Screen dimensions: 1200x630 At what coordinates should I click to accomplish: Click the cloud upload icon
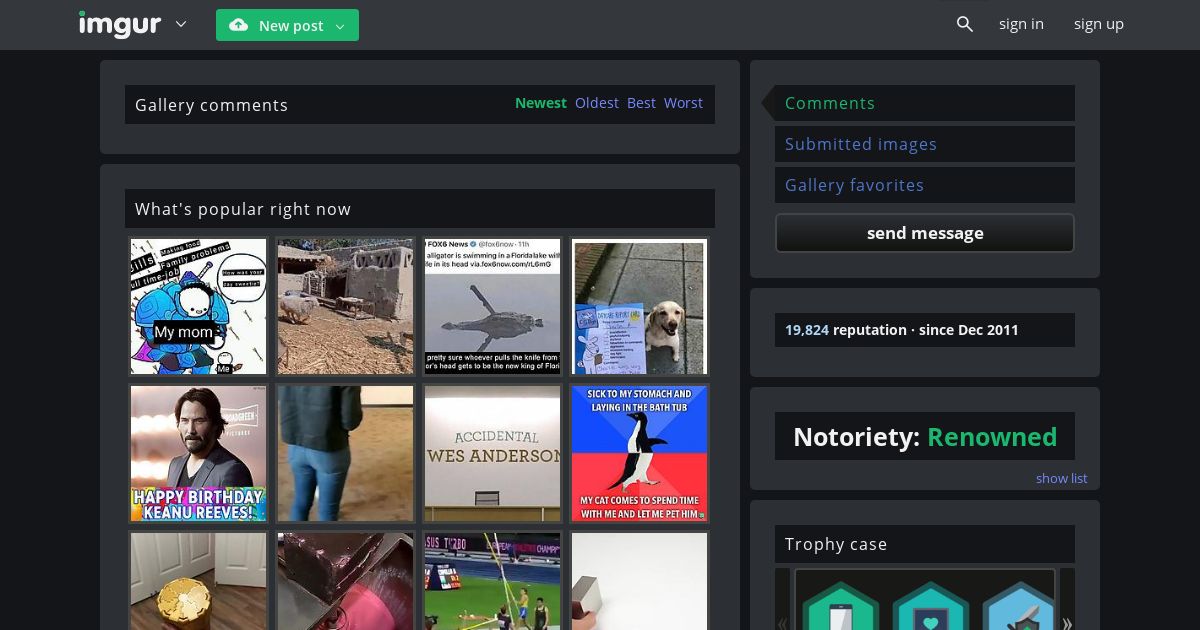pyautogui.click(x=239, y=25)
